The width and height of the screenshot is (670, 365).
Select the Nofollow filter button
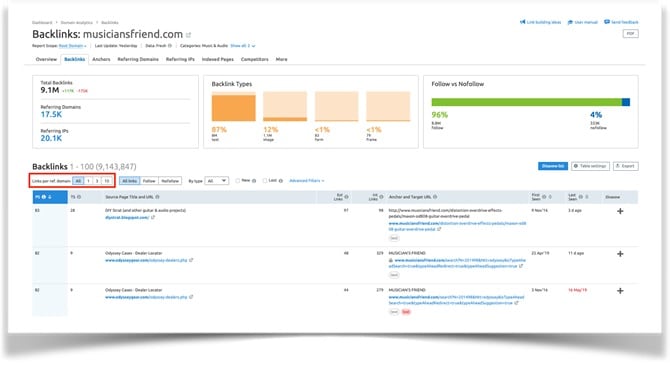170,181
